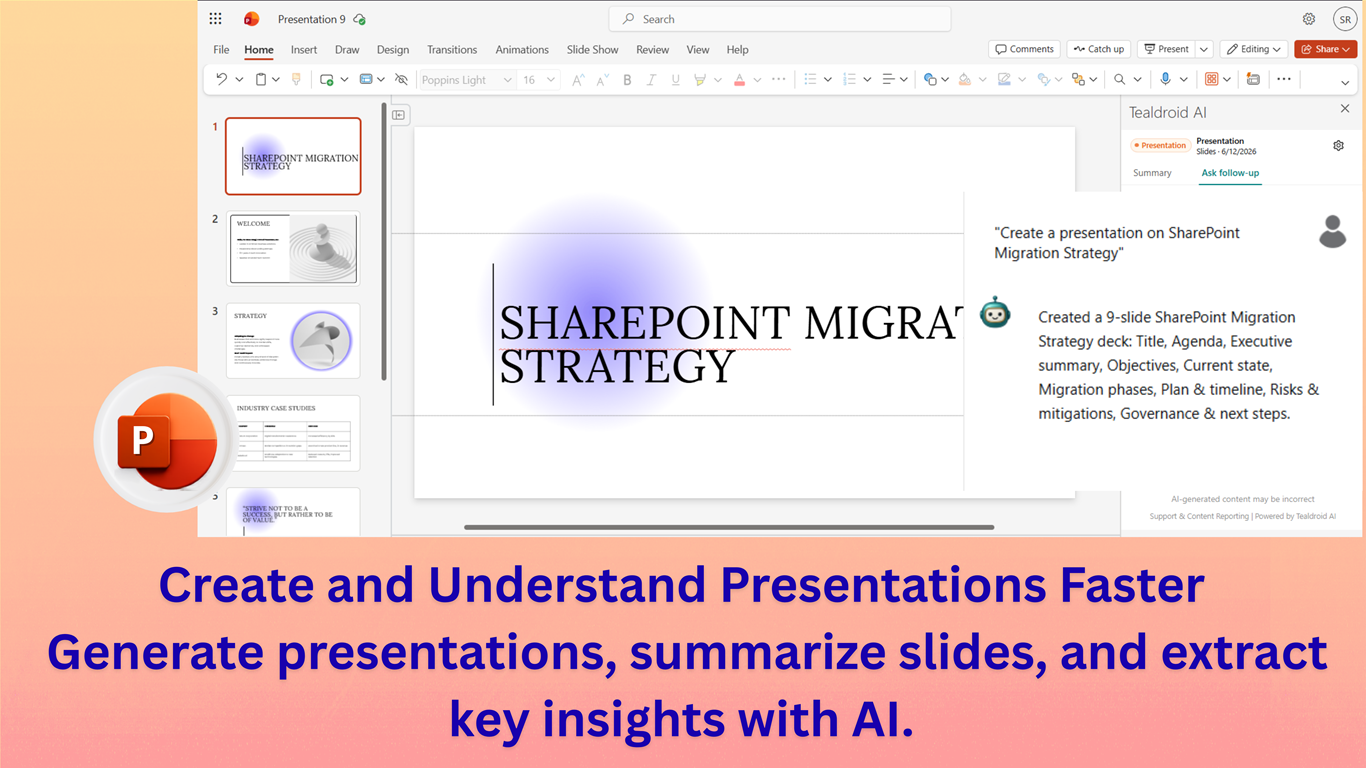Open the Present button dropdown arrow
Viewport: 1366px width, 768px height.
point(1204,49)
